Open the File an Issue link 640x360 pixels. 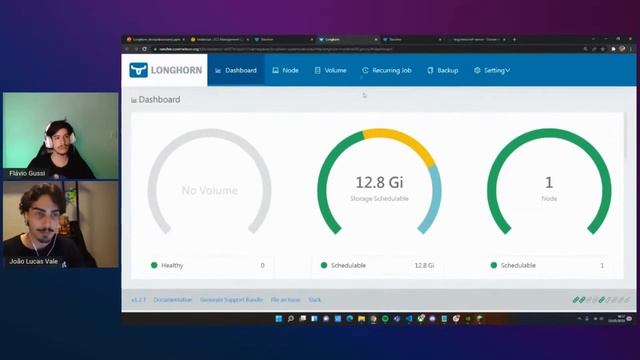[285, 300]
